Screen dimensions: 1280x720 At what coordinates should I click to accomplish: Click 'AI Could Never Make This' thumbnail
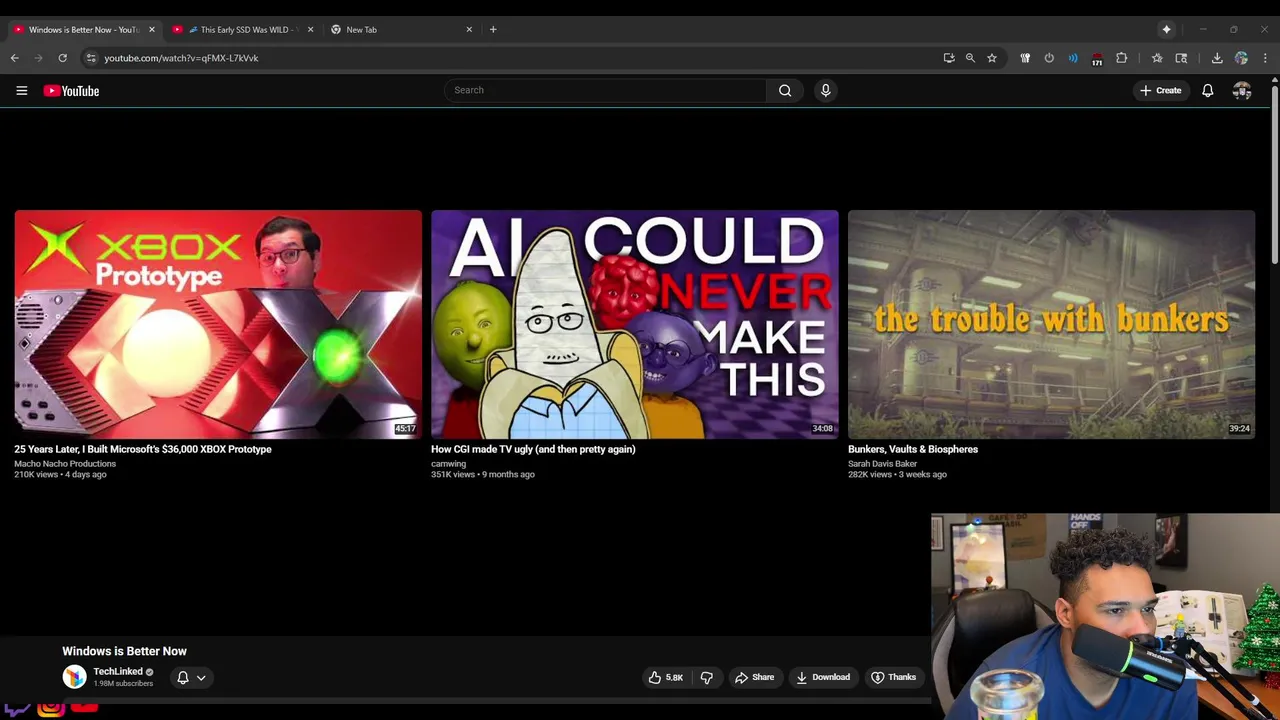click(x=635, y=324)
